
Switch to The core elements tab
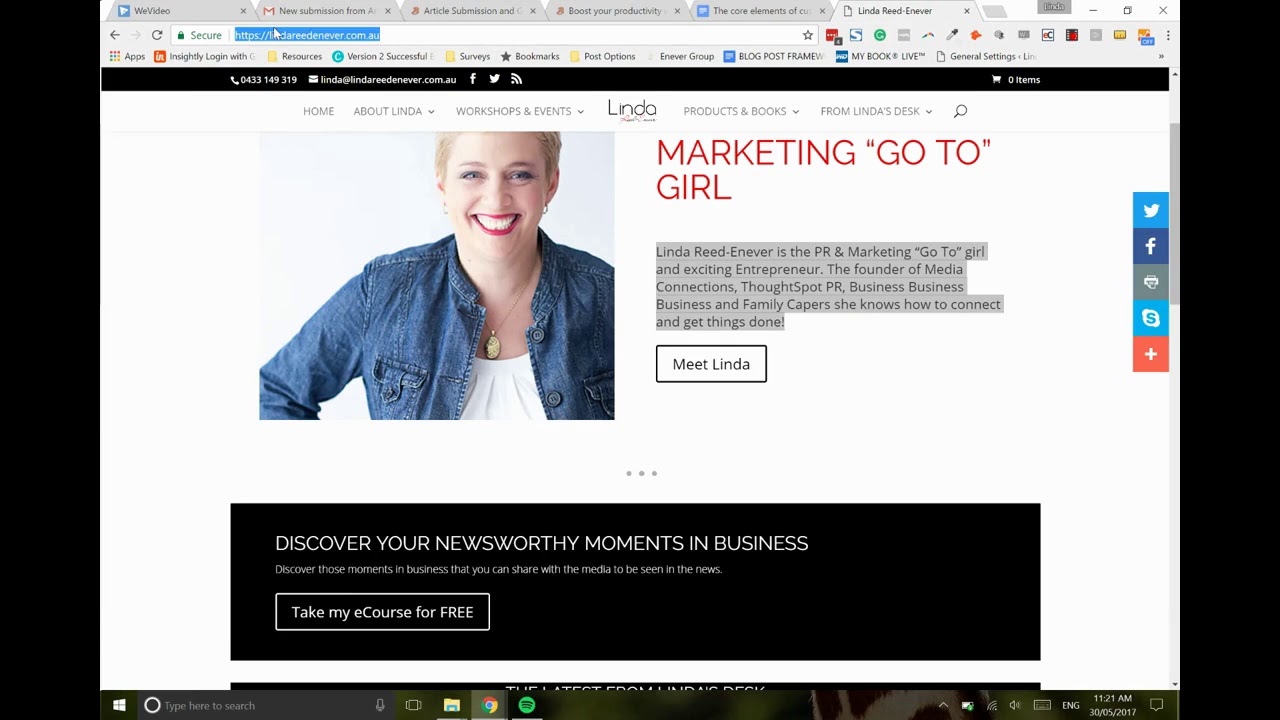[762, 11]
